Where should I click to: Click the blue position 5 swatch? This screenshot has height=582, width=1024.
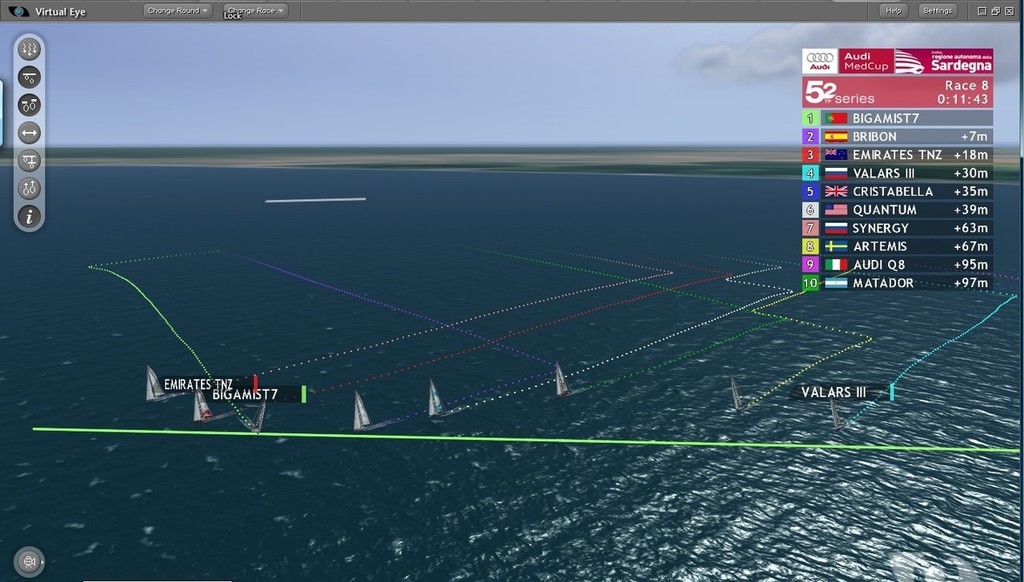tap(810, 191)
